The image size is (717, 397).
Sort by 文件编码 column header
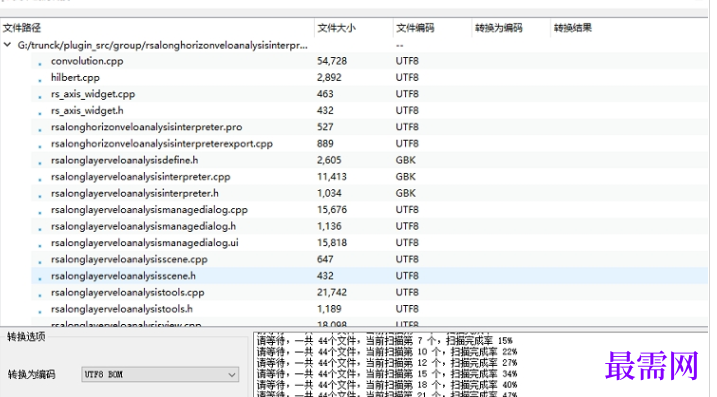pos(432,28)
